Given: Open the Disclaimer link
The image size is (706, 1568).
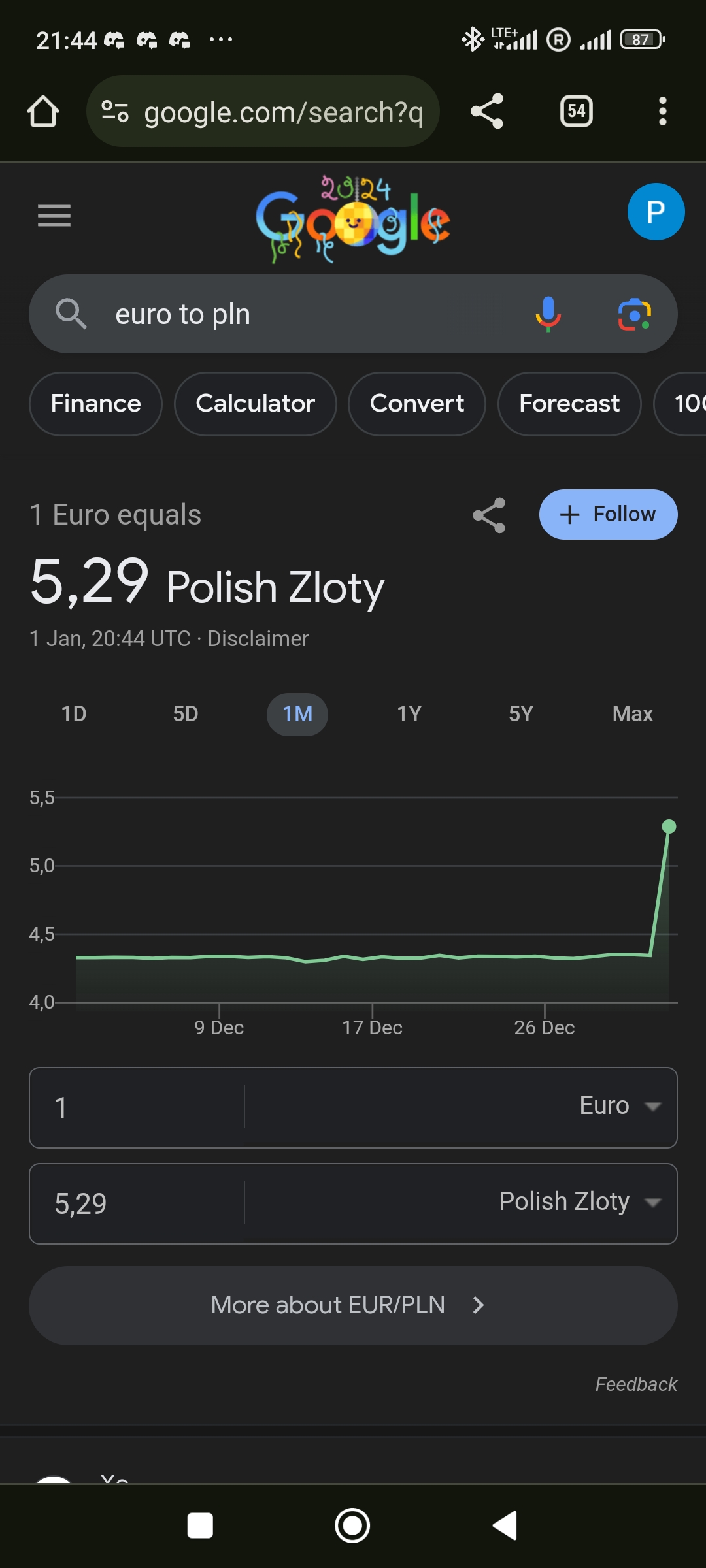Looking at the screenshot, I should [258, 639].
